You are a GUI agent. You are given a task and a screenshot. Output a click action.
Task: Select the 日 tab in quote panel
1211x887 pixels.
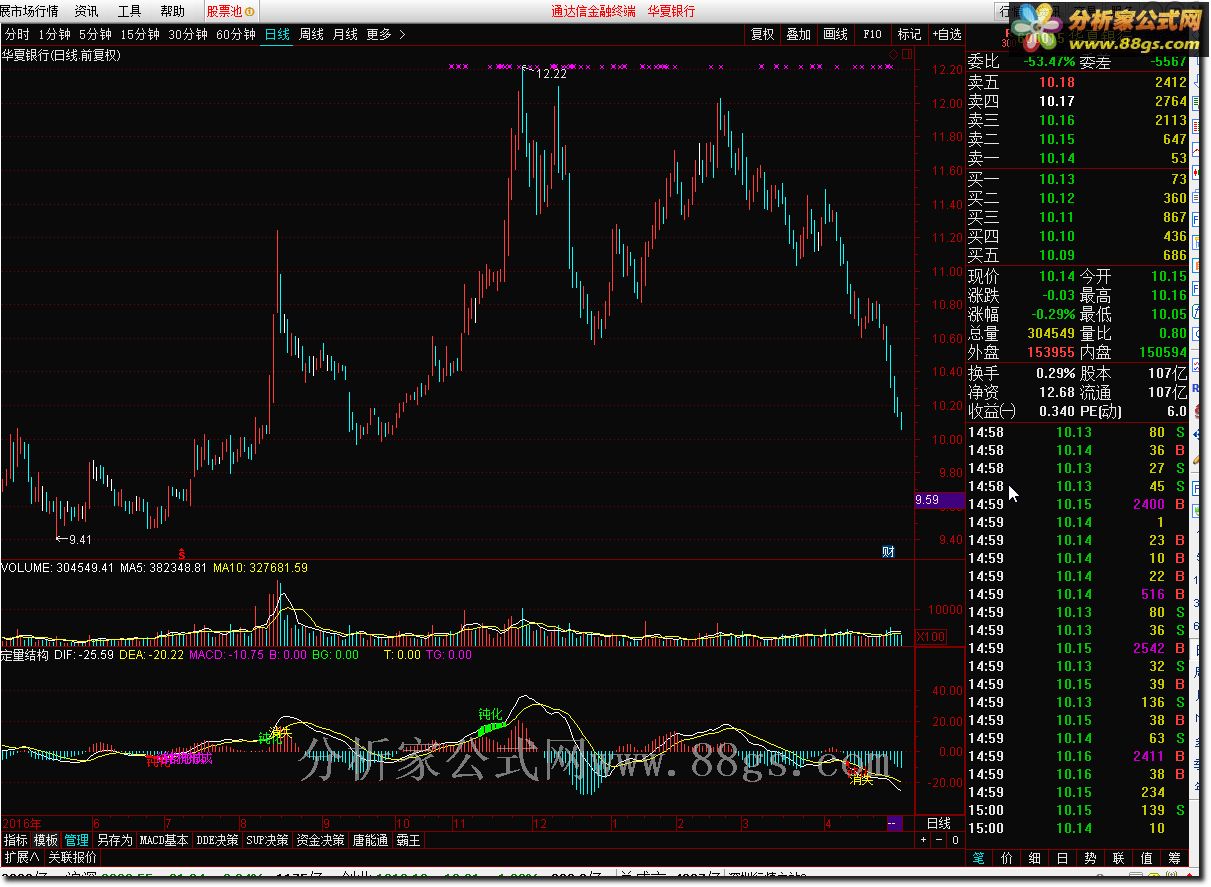point(1062,858)
